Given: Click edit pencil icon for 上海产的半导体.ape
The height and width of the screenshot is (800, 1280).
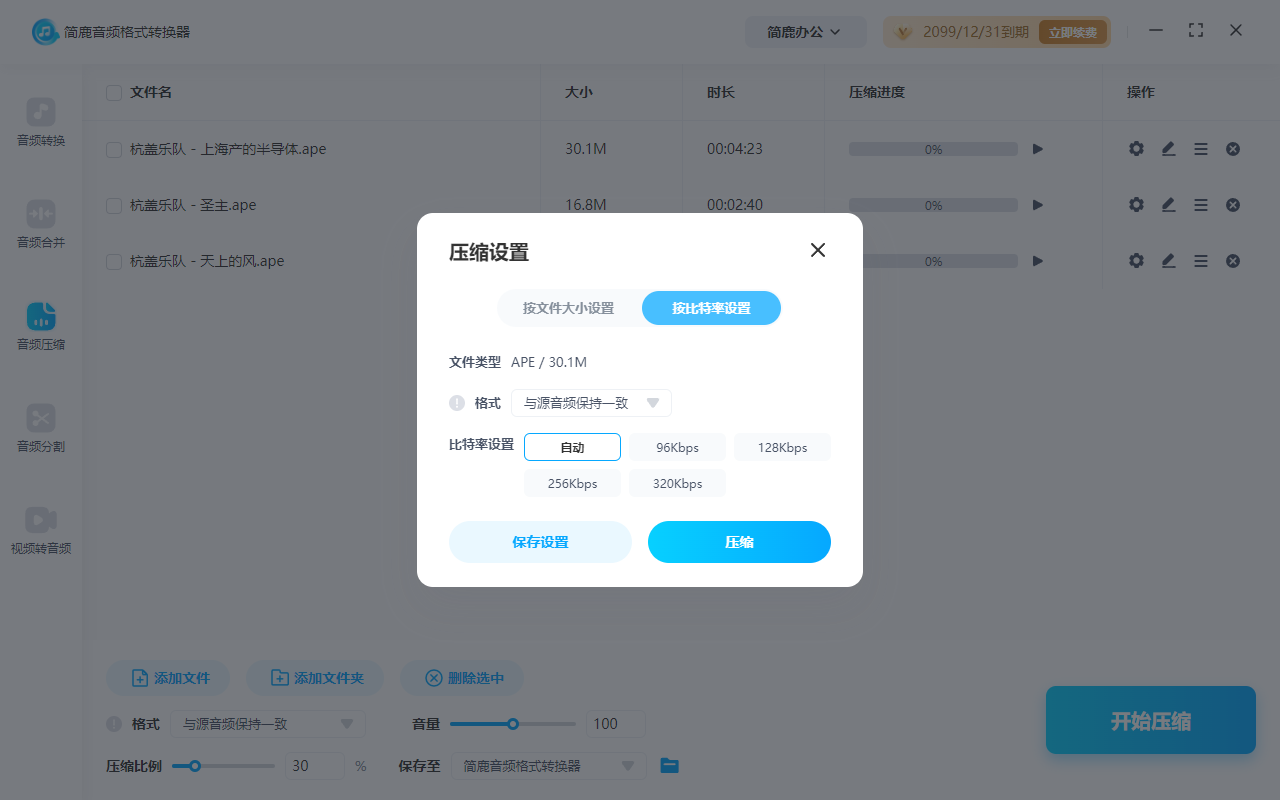Looking at the screenshot, I should click(1168, 149).
